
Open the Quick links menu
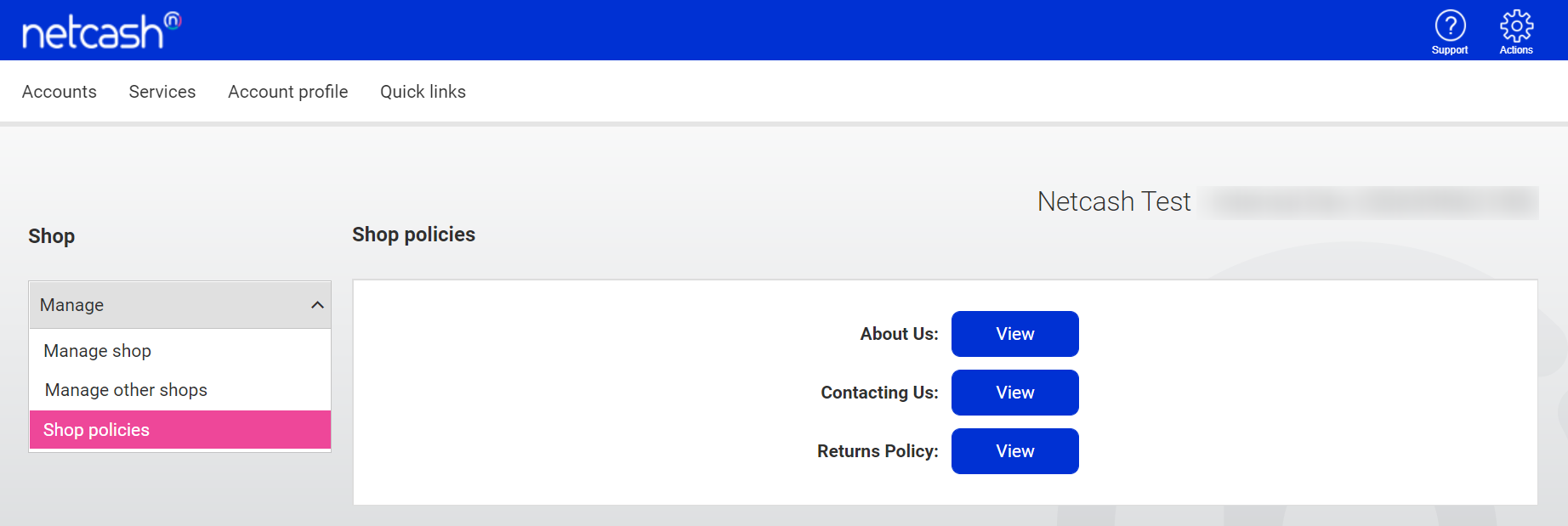[x=423, y=92]
